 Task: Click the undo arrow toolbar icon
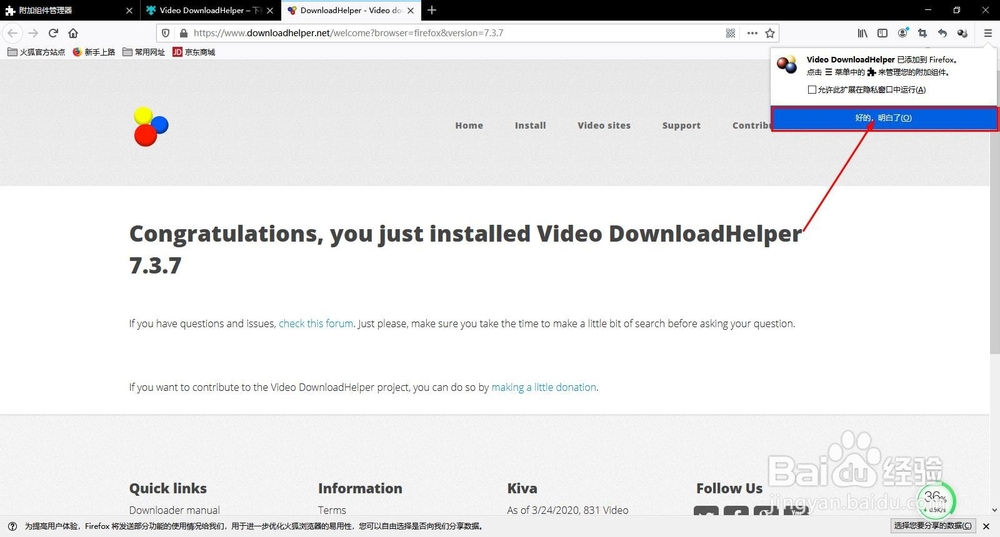pos(942,33)
